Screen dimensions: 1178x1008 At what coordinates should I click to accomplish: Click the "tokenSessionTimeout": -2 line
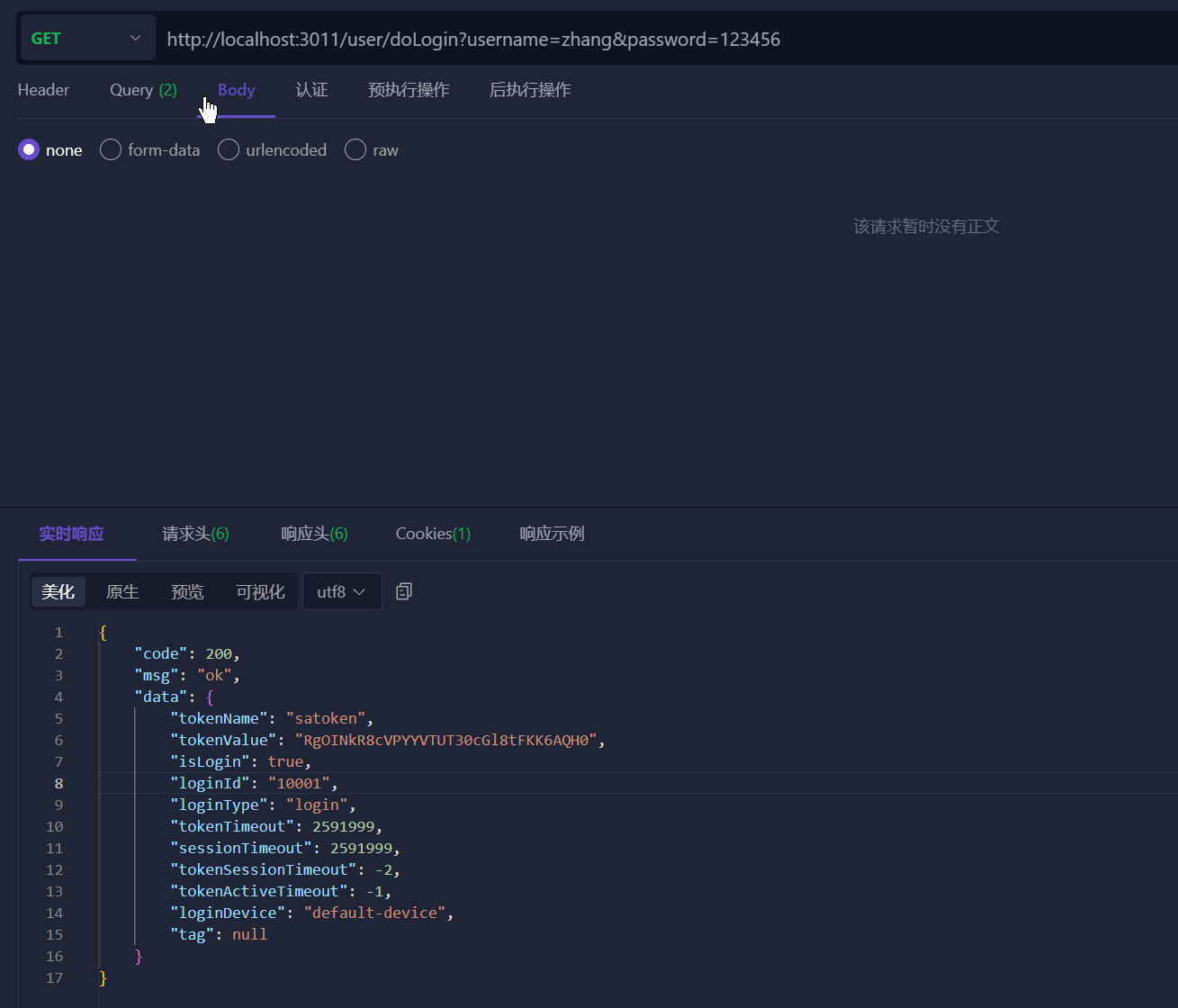285,869
